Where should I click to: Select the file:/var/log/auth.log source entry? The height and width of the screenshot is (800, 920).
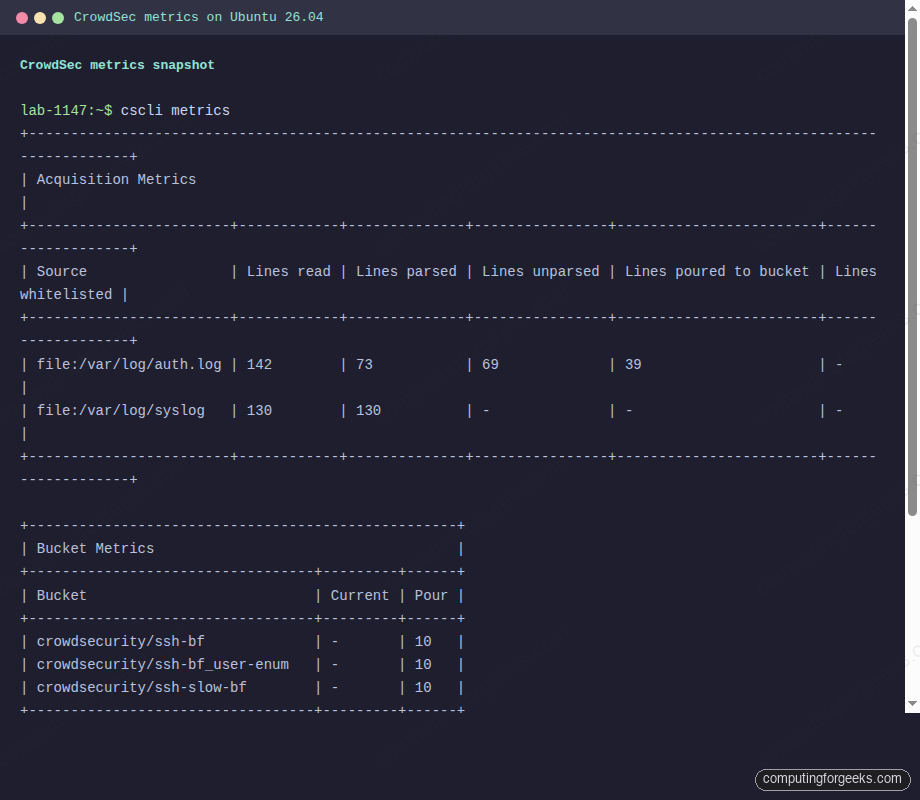(129, 364)
